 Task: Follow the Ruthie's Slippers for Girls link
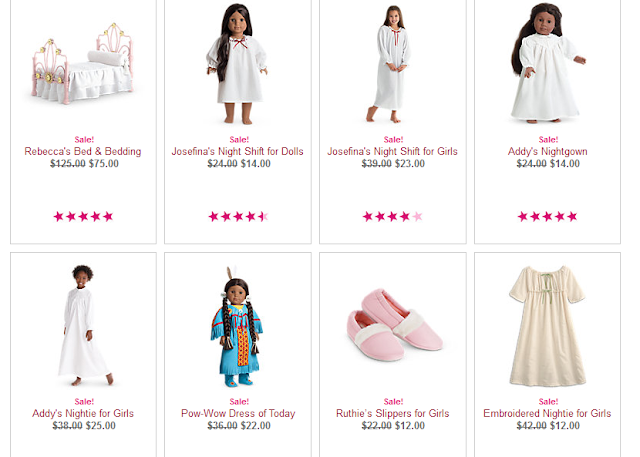click(393, 414)
